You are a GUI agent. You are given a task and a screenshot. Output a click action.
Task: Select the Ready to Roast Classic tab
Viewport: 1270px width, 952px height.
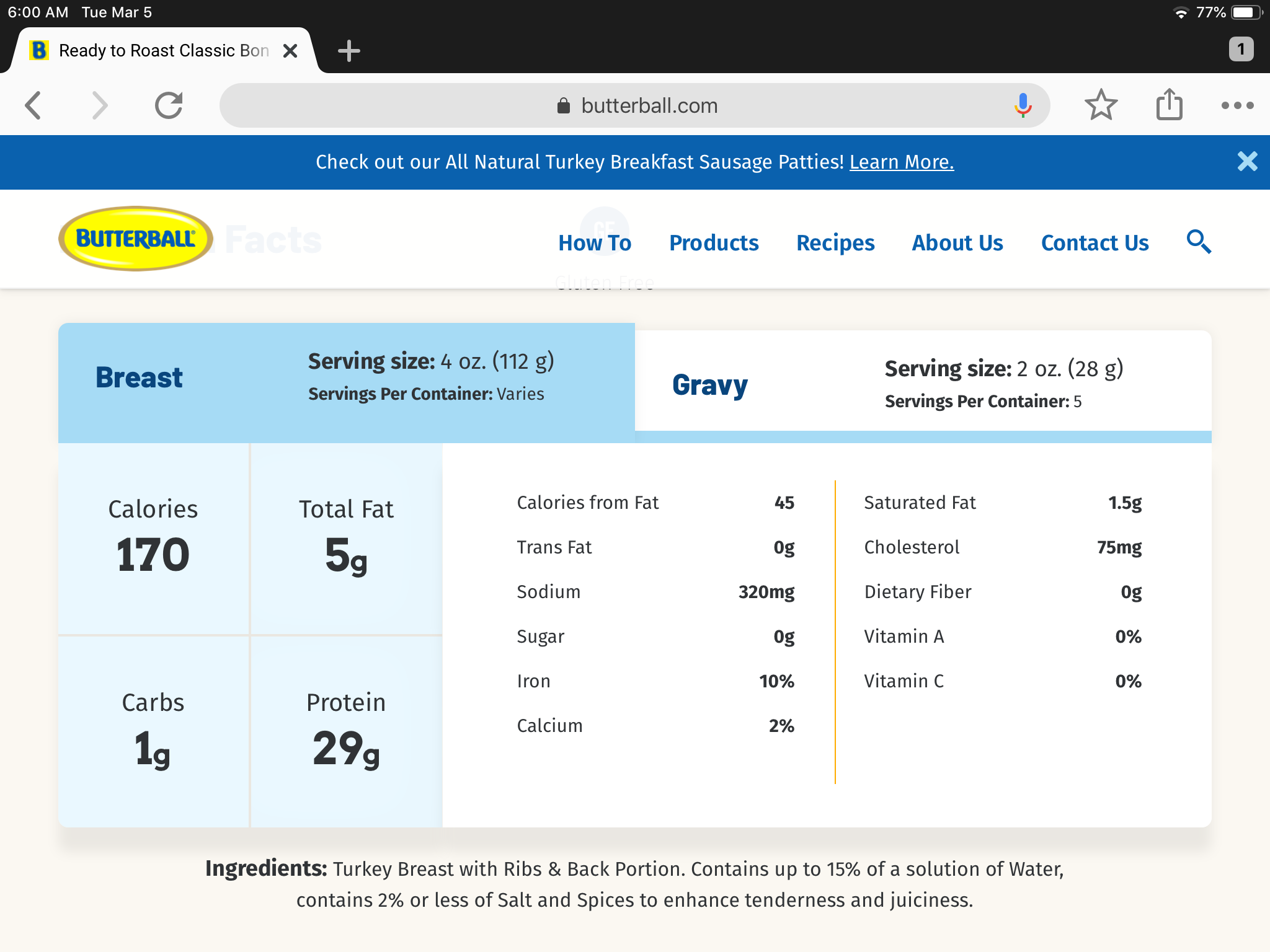click(163, 50)
